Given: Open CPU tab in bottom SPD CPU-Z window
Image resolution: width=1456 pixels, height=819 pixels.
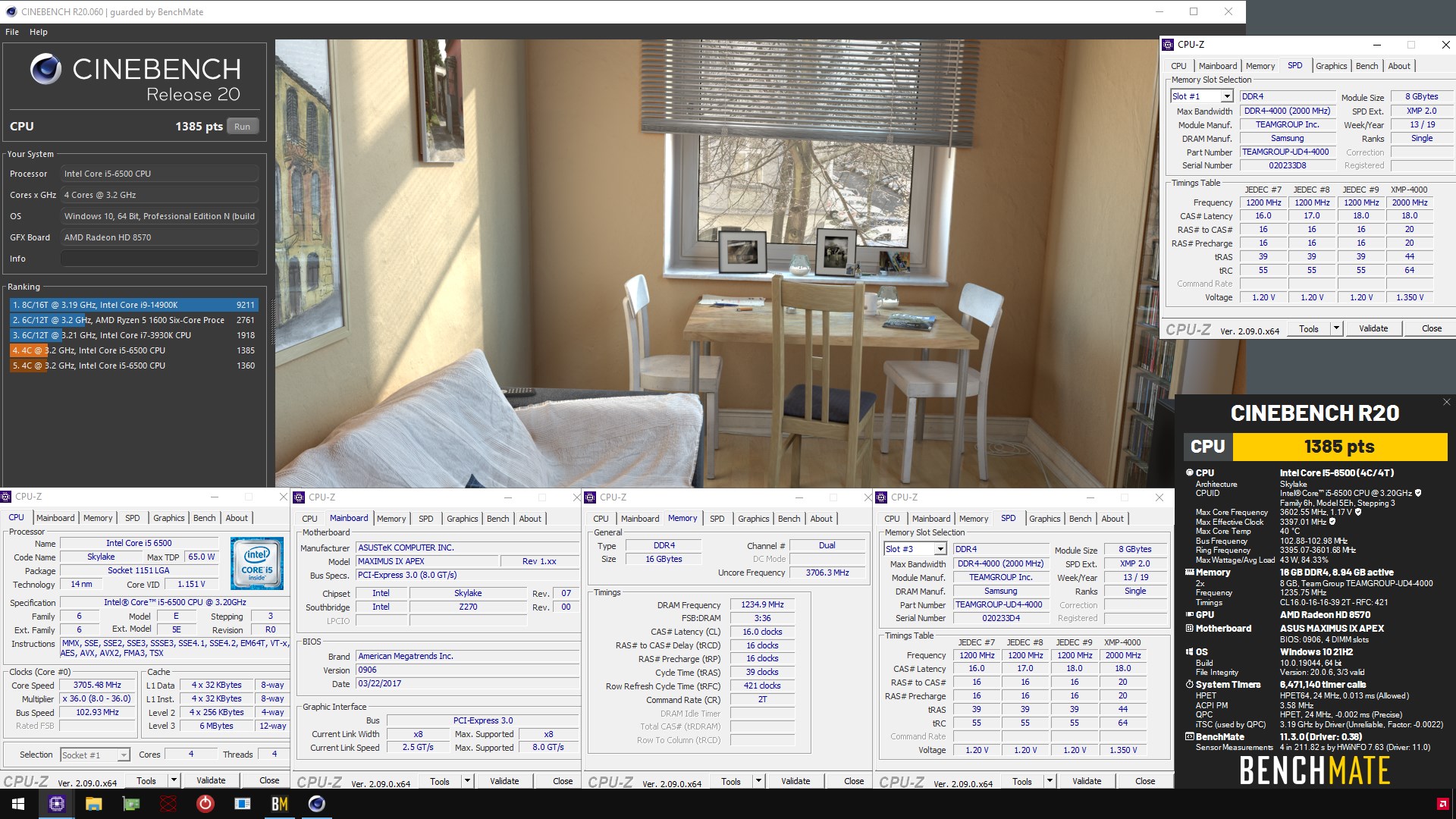Looking at the screenshot, I should tap(892, 519).
